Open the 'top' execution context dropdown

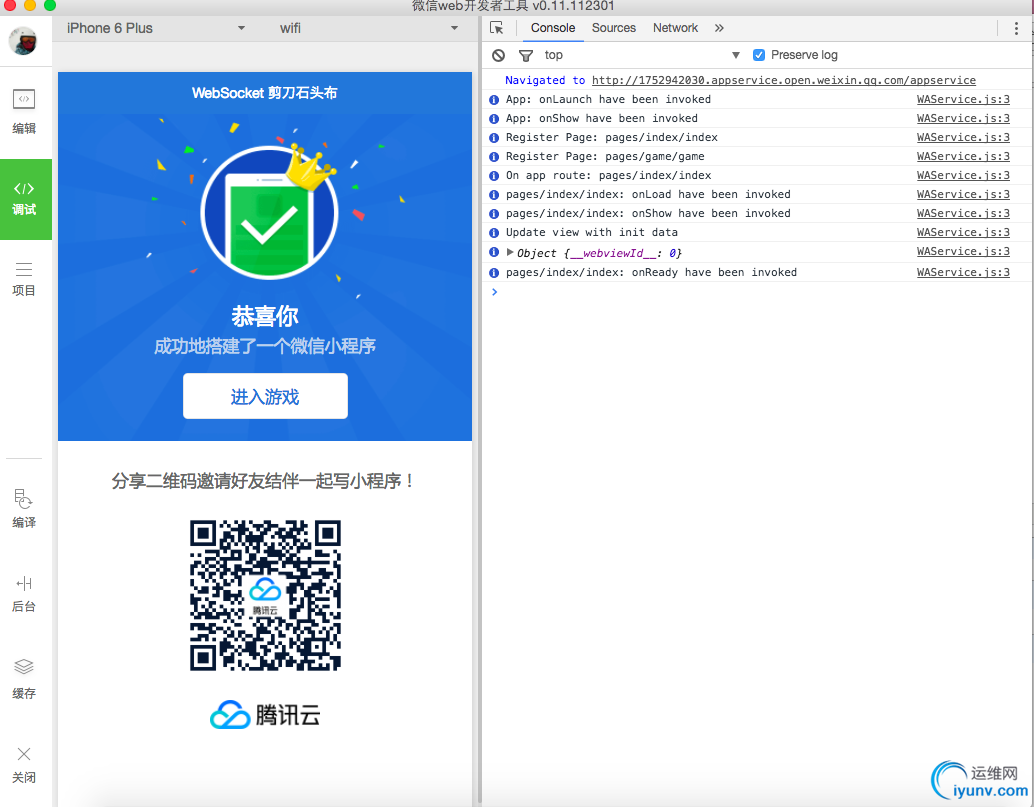click(642, 55)
